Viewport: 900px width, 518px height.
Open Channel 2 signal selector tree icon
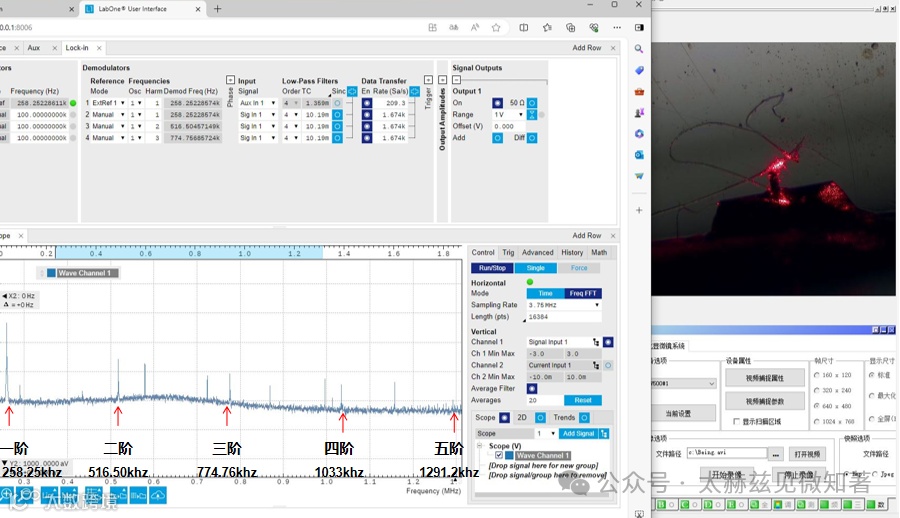click(x=596, y=365)
